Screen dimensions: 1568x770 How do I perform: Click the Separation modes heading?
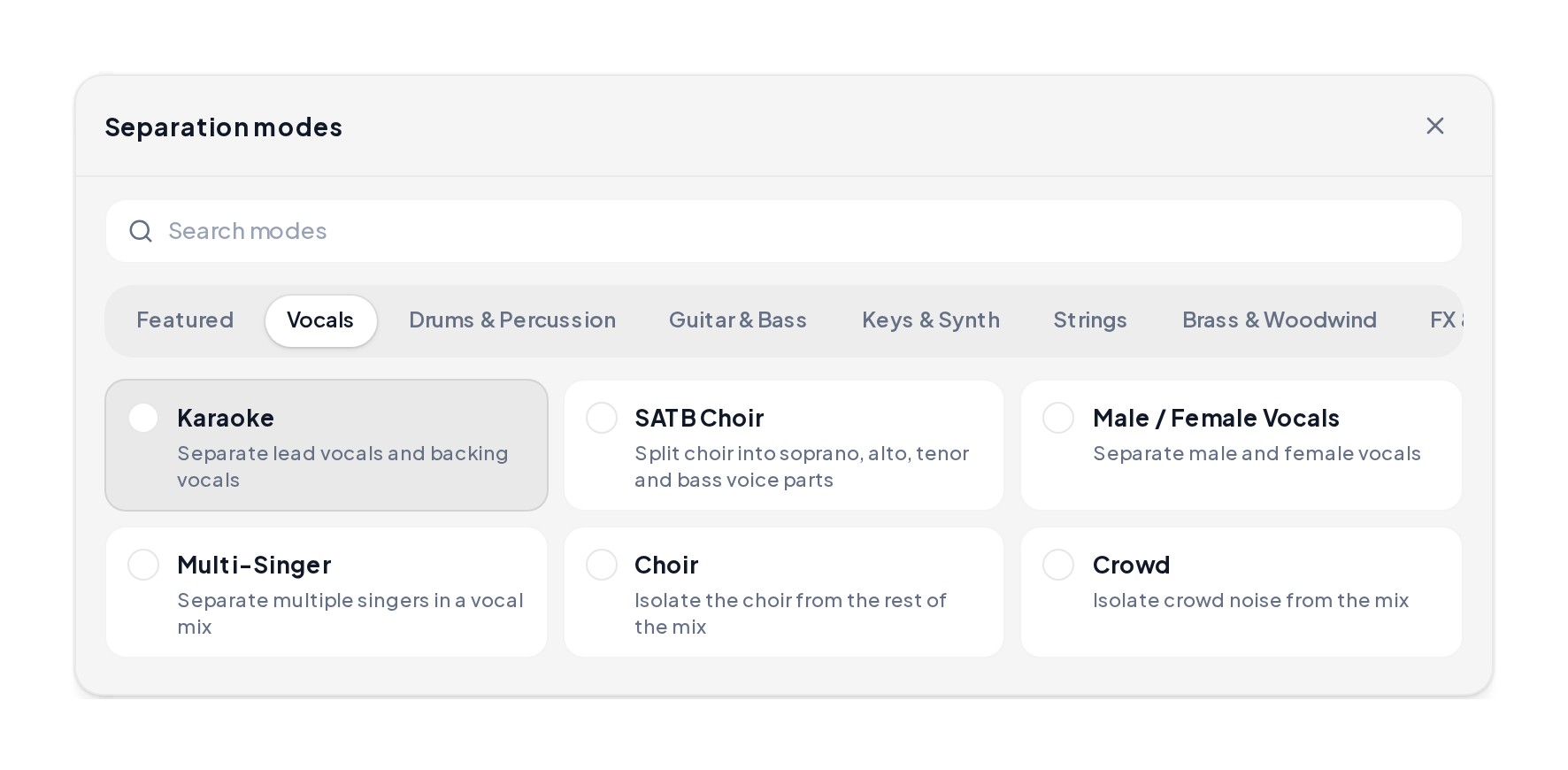[x=224, y=127]
